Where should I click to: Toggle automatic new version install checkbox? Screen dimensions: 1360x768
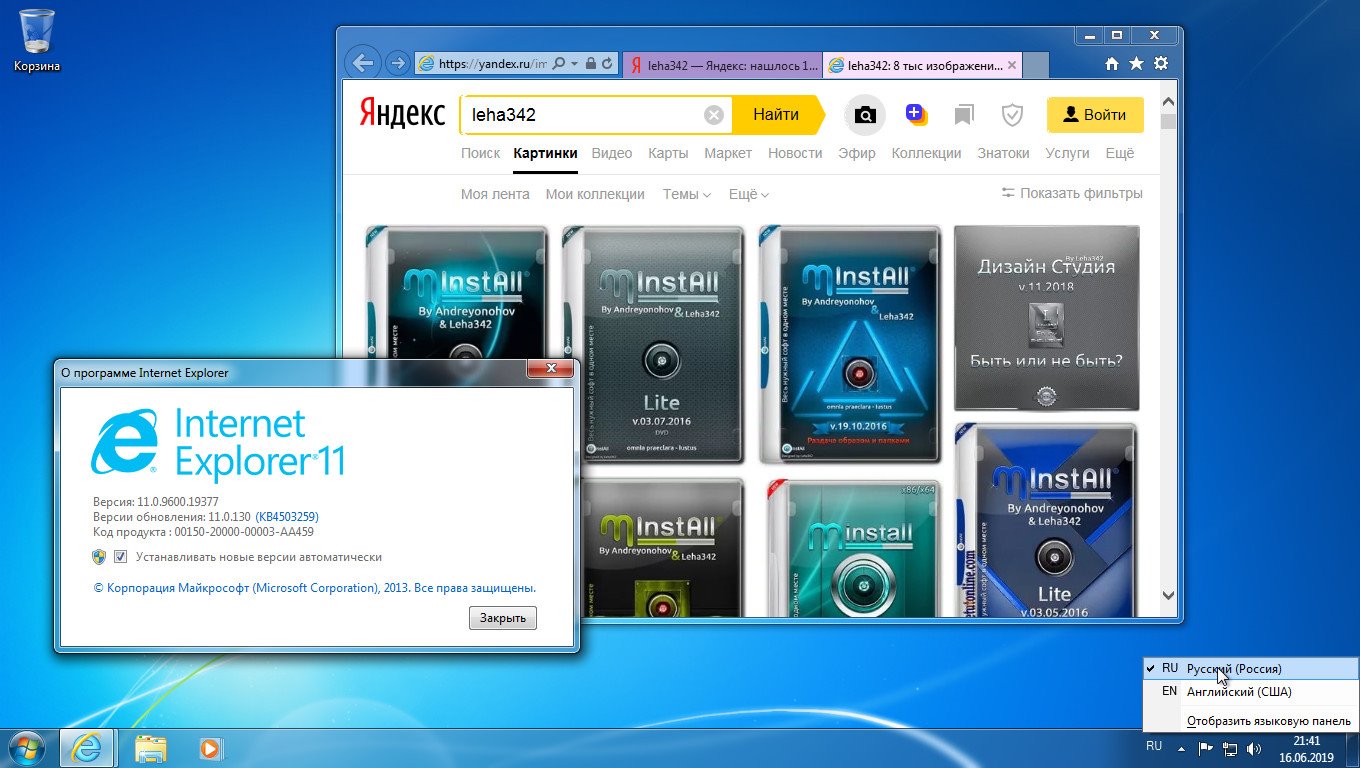tap(120, 557)
